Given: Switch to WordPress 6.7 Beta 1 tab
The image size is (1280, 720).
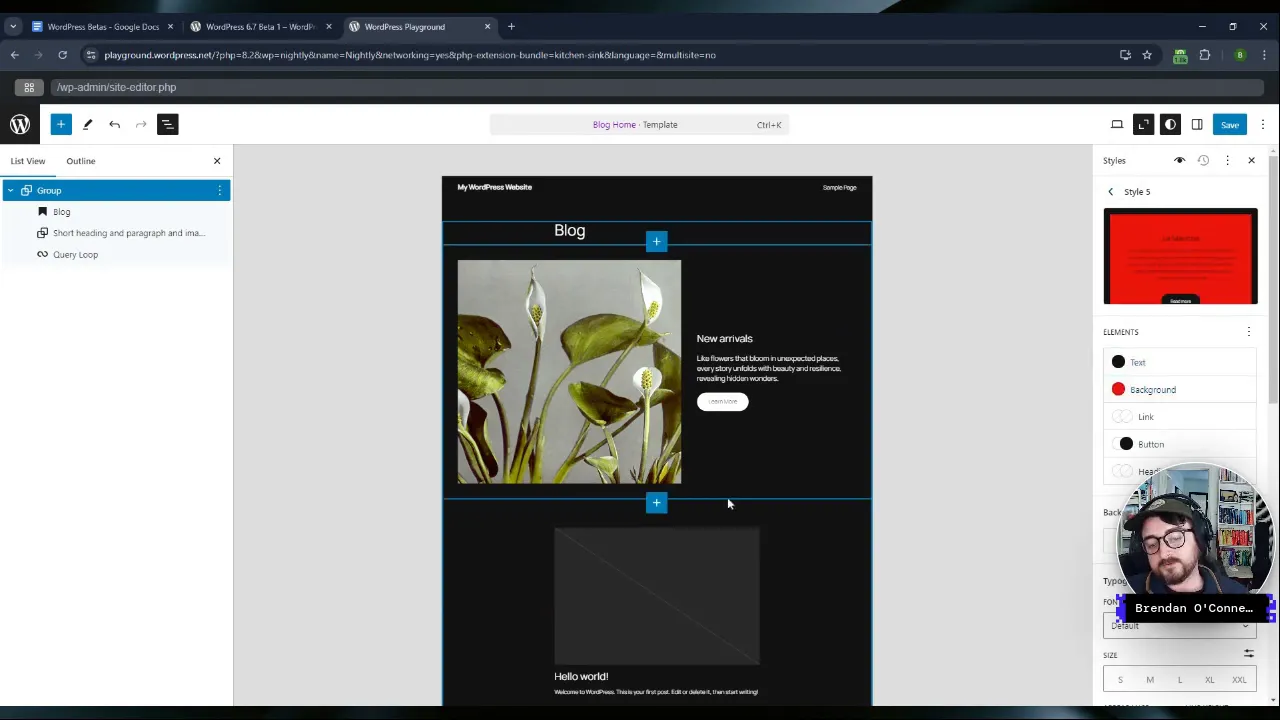Looking at the screenshot, I should click(x=260, y=26).
